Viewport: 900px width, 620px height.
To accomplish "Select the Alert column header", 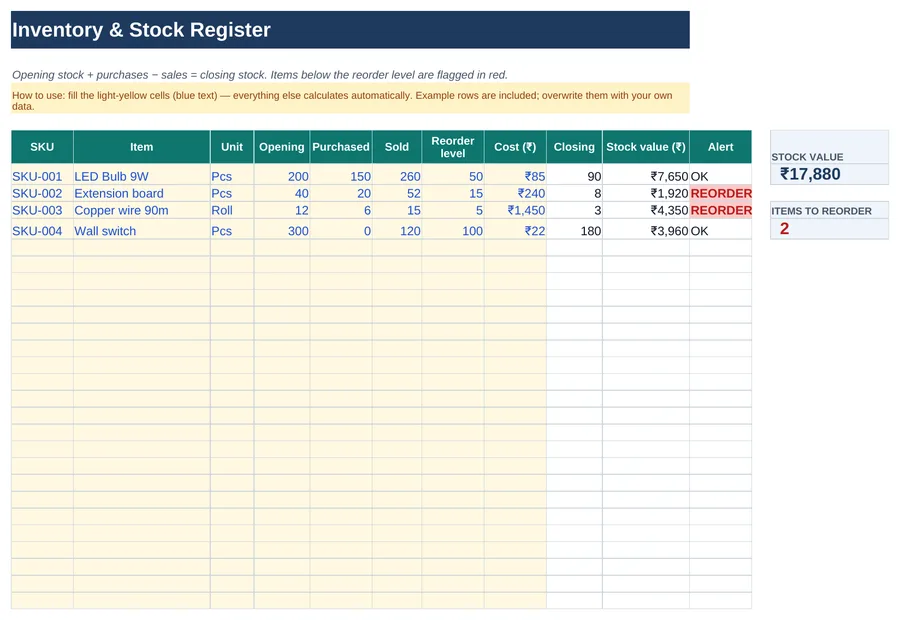I will pyautogui.click(x=720, y=147).
